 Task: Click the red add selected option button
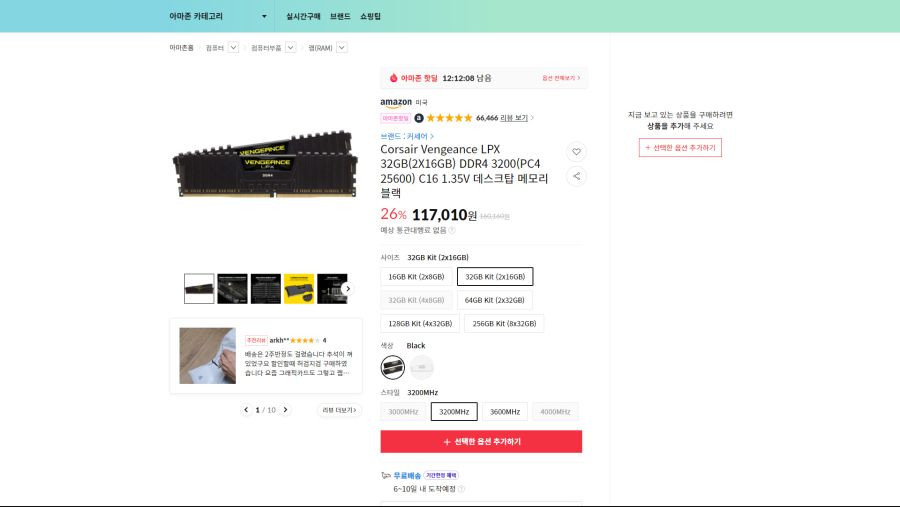[x=481, y=442]
